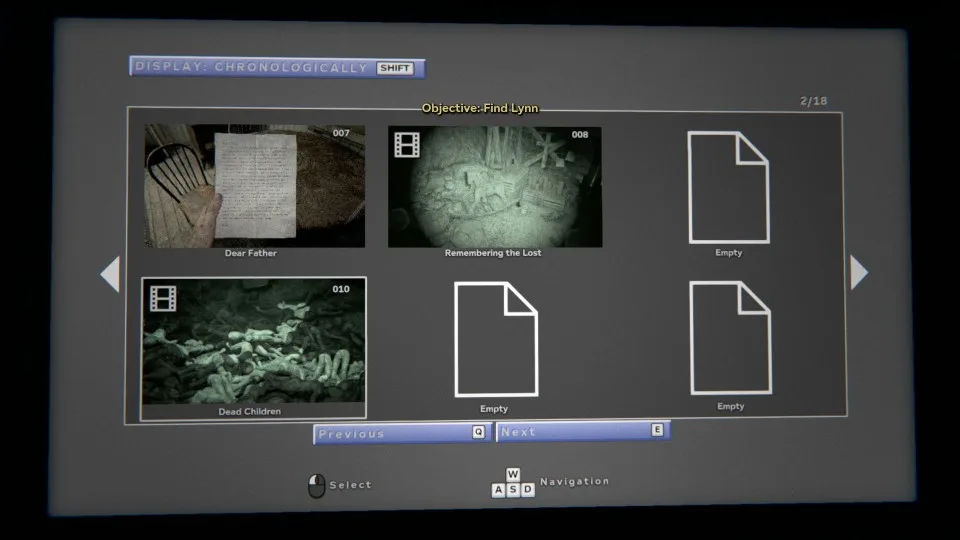This screenshot has width=960, height=540.
Task: Click the Dear Father caption
Action: coord(250,253)
